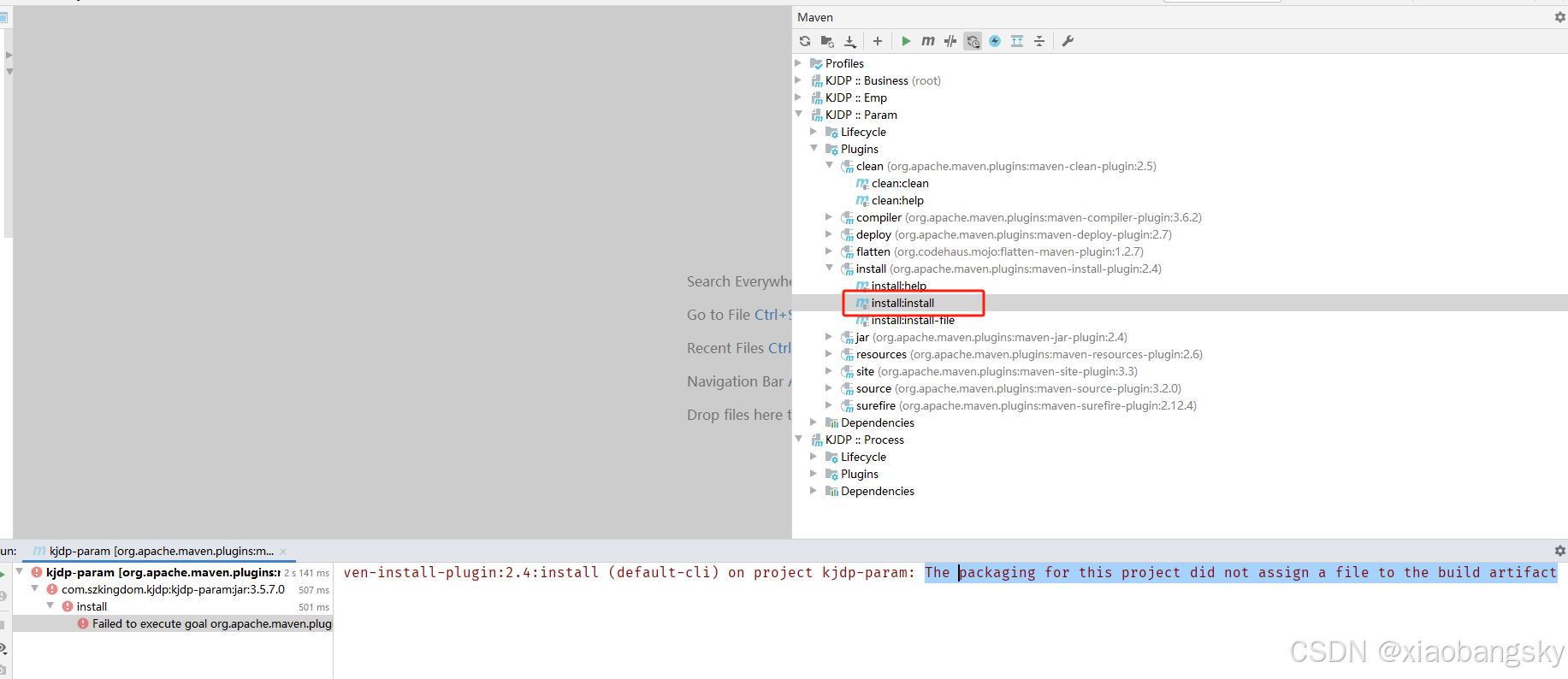The height and width of the screenshot is (679, 1568).
Task: Click the Expand All toolbar icon
Action: (x=1017, y=41)
